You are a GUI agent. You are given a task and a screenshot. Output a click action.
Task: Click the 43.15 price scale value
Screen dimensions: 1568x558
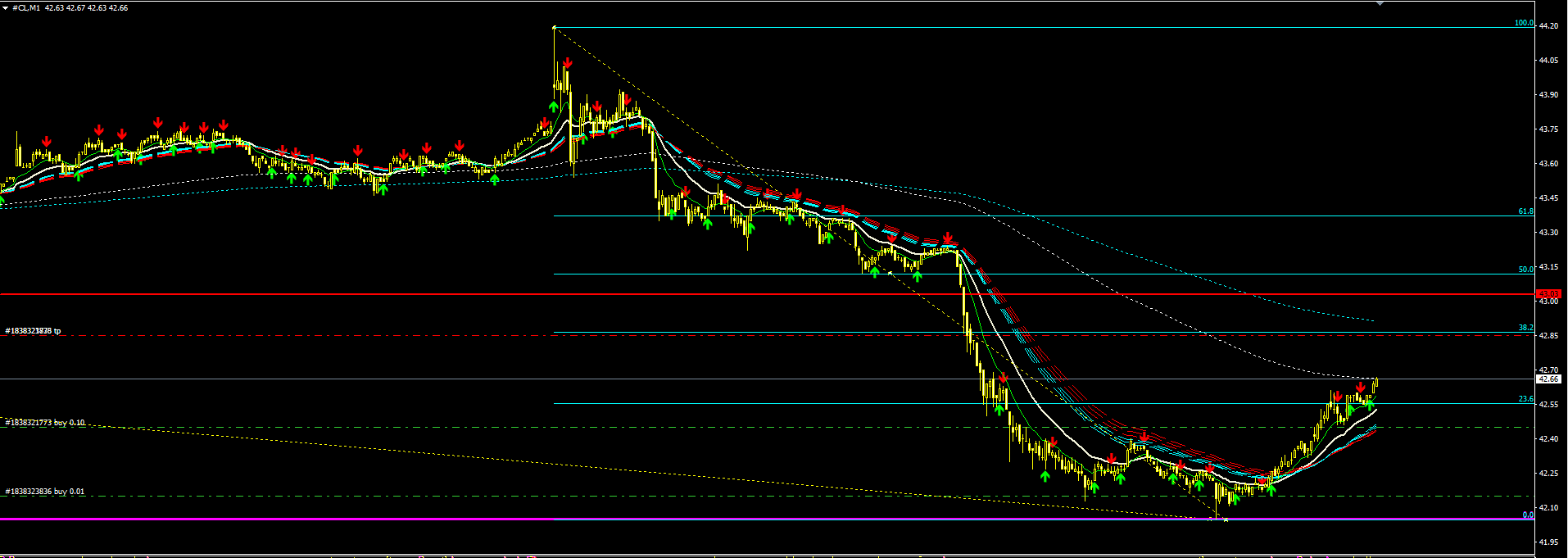(1548, 267)
